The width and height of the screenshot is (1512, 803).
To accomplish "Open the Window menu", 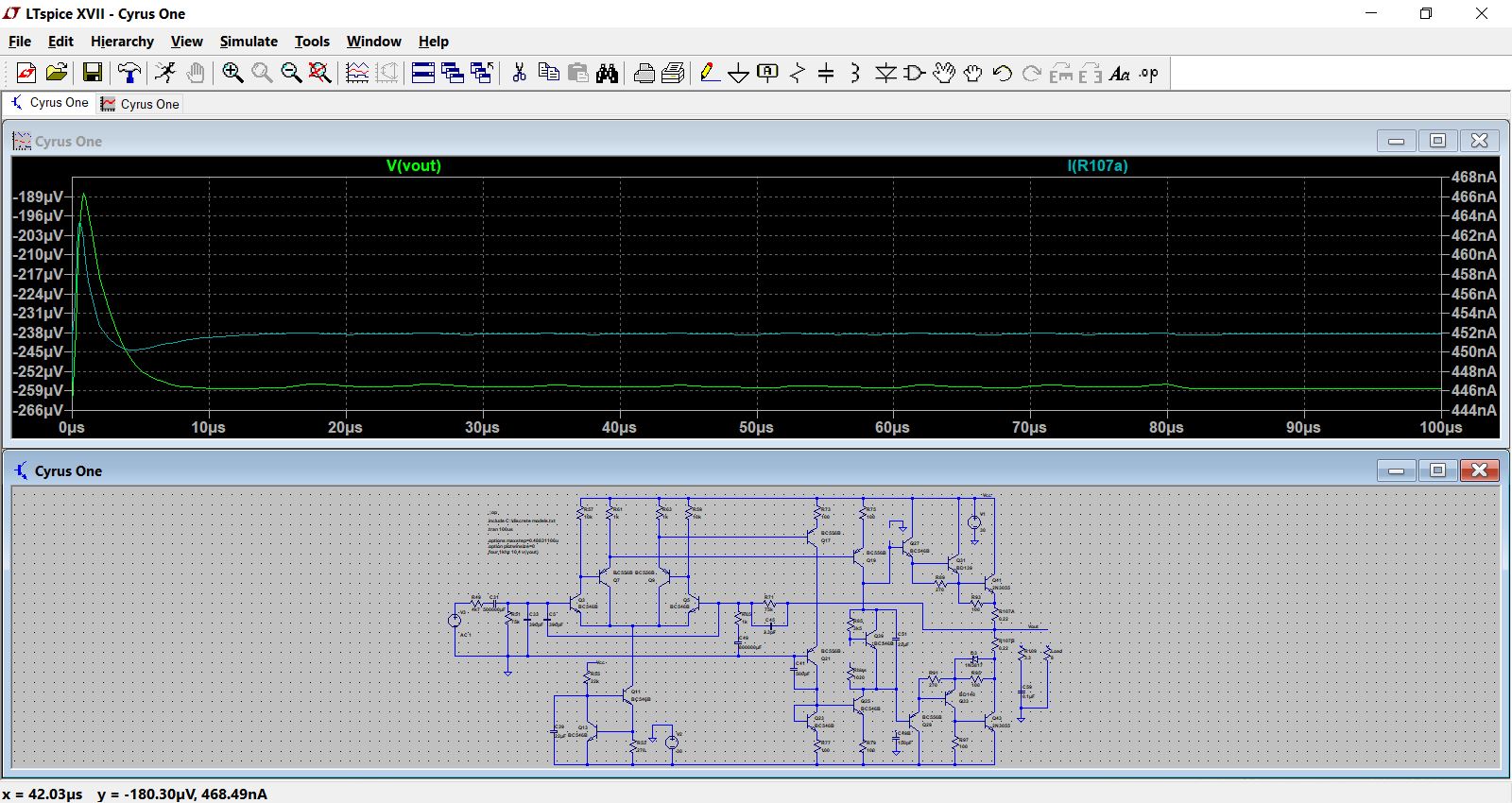I will pyautogui.click(x=373, y=42).
